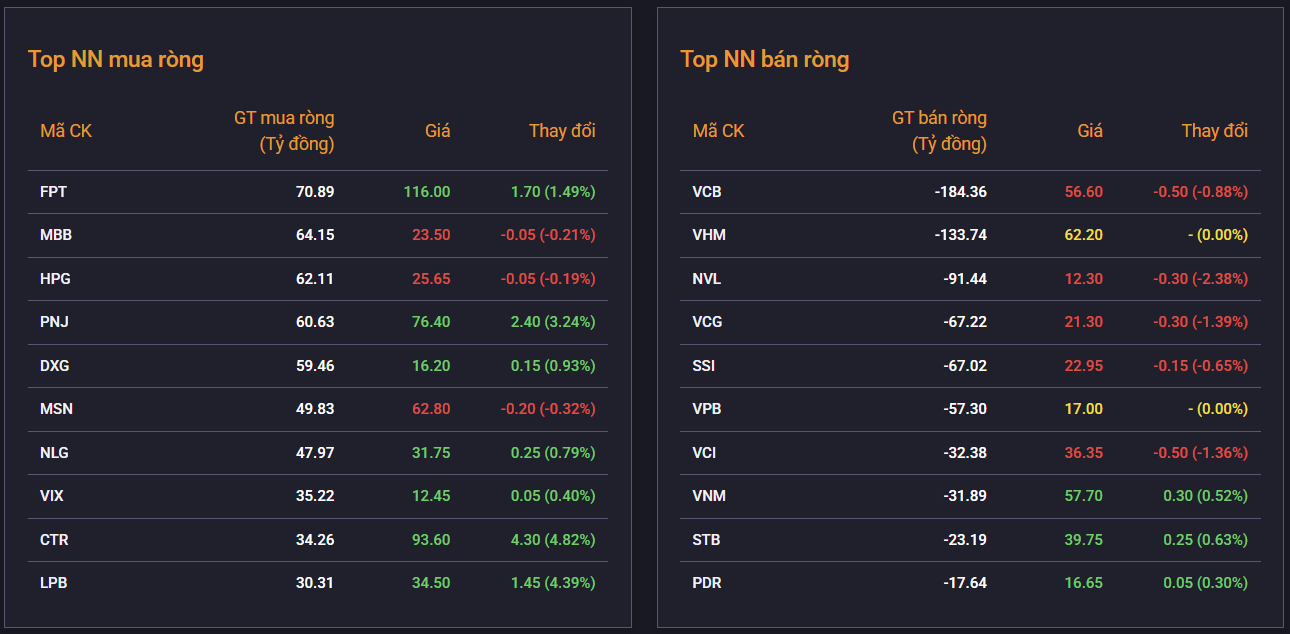Click VNM net sell value -31.89
The image size is (1290, 634).
pos(965,496)
